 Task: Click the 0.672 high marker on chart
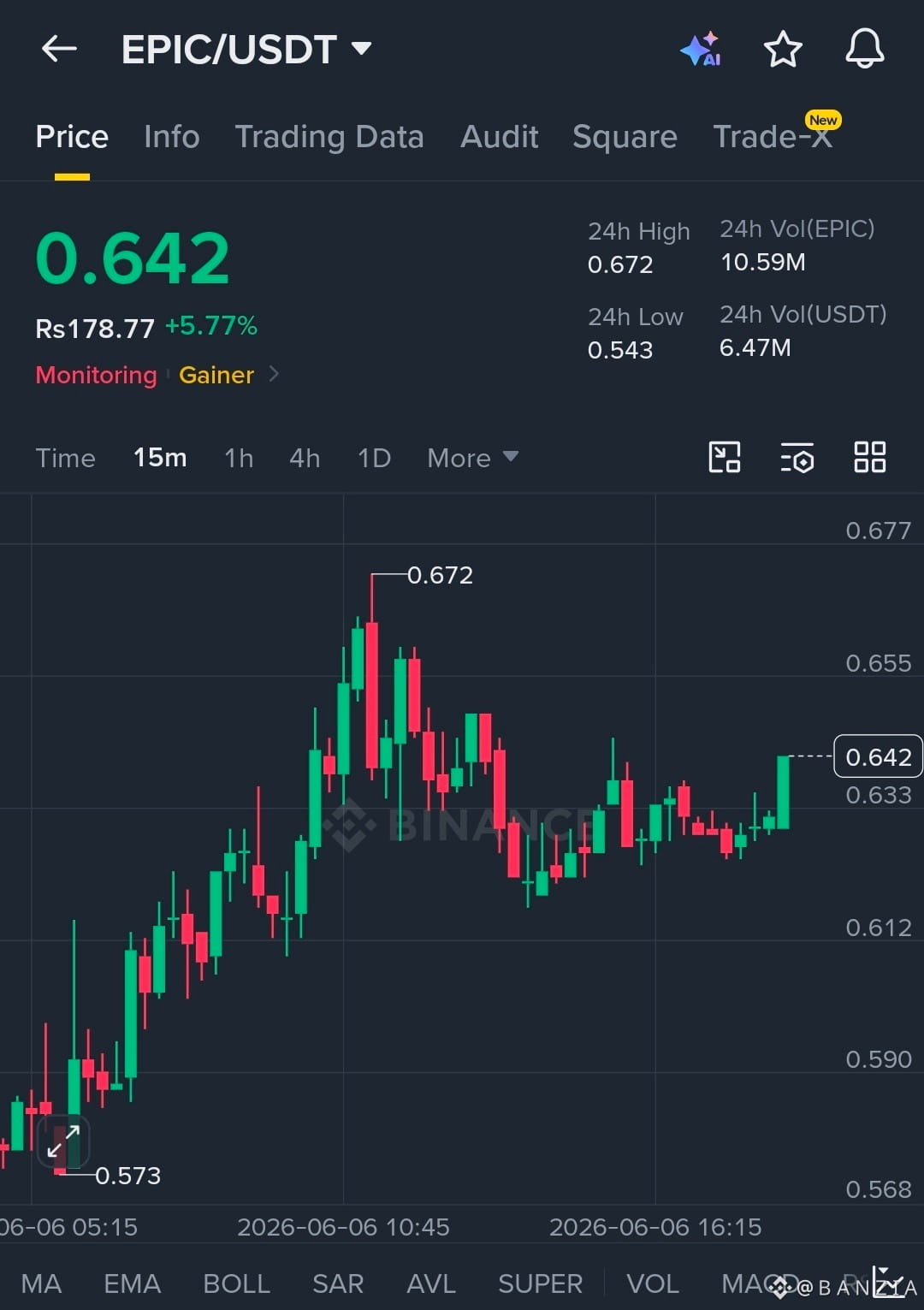[440, 575]
